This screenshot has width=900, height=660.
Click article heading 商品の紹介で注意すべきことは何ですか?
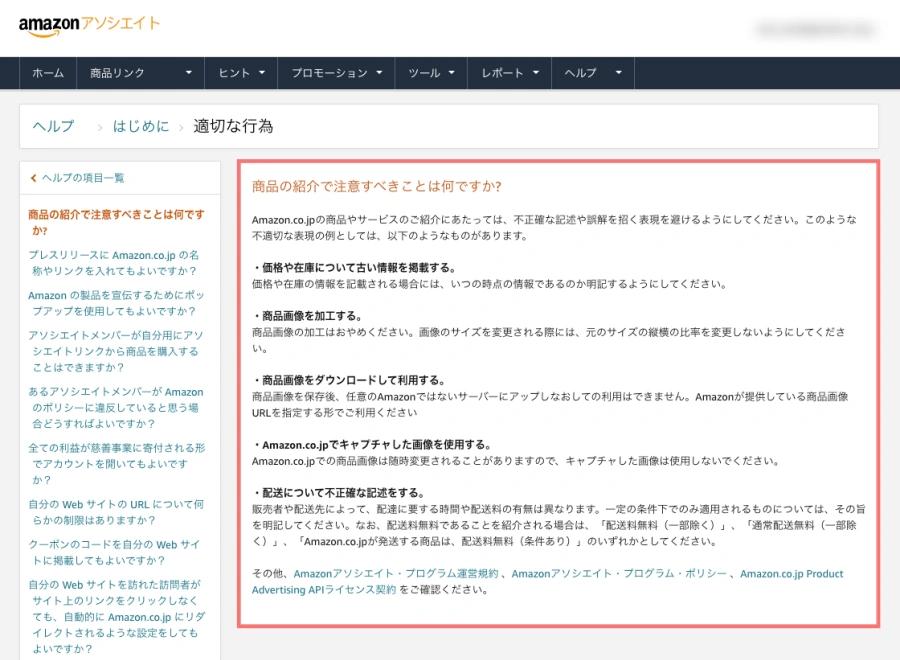pos(377,186)
